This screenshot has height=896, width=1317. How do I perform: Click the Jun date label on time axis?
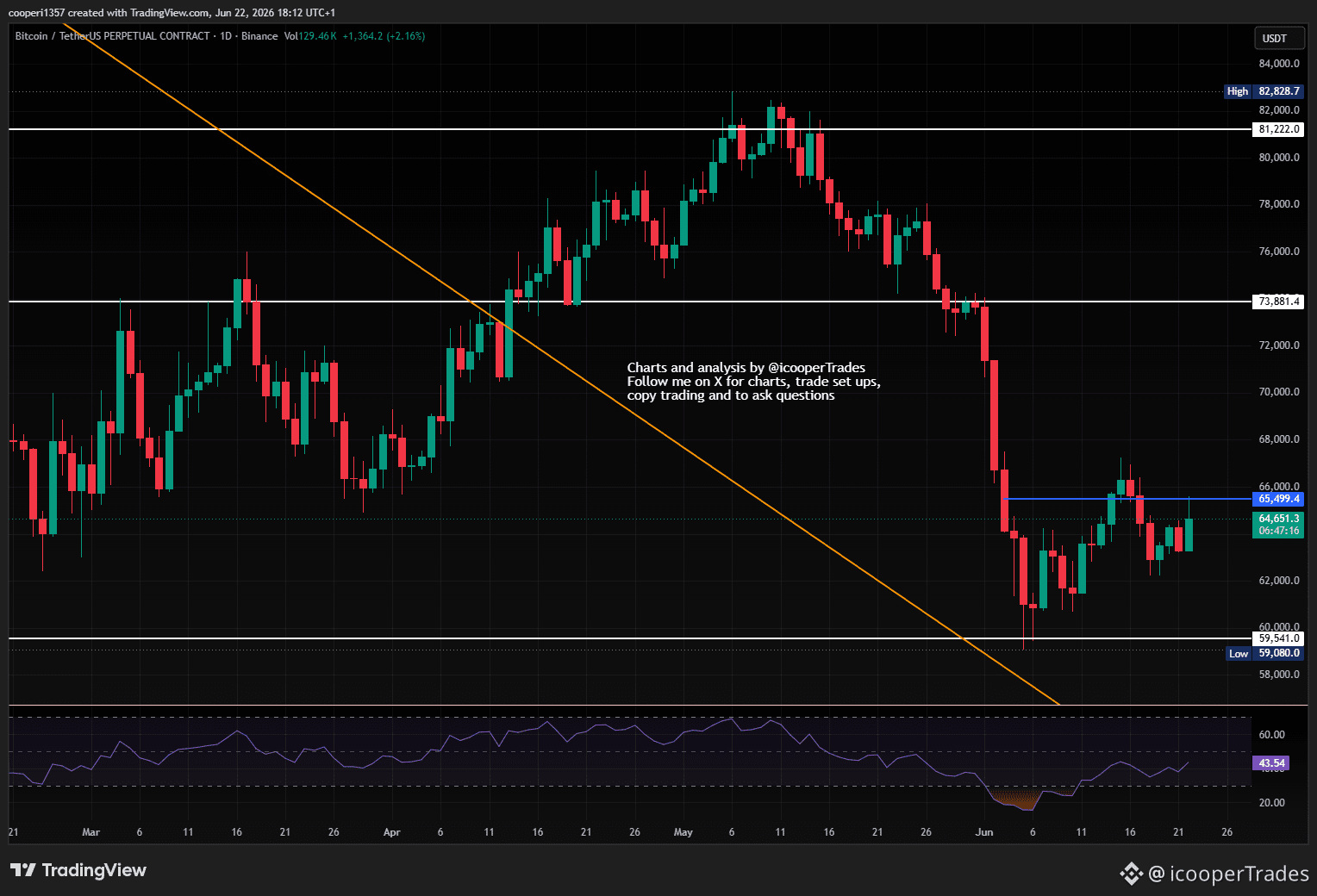[x=984, y=832]
